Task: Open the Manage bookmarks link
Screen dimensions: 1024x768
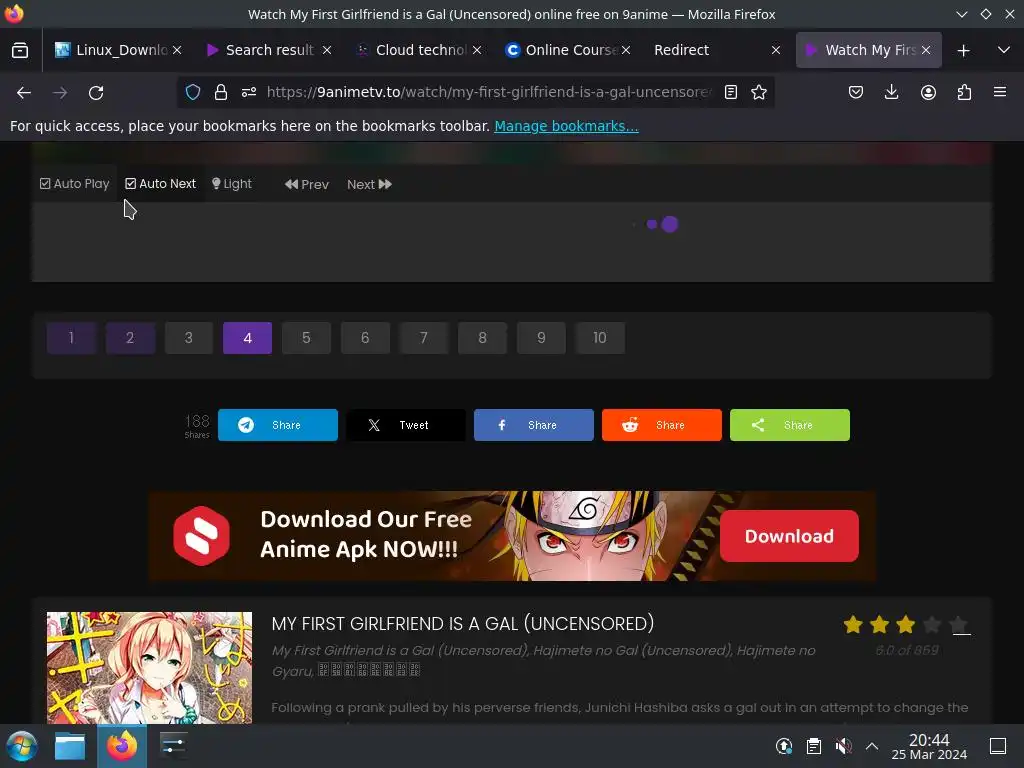Action: (x=566, y=126)
